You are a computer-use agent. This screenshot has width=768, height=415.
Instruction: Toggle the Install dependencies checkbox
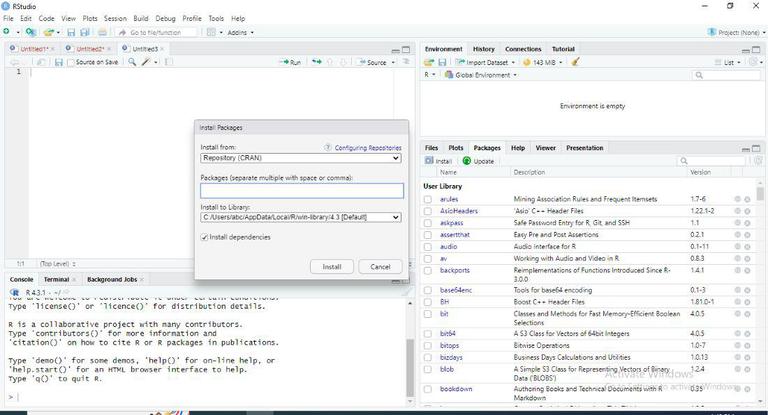coord(205,237)
